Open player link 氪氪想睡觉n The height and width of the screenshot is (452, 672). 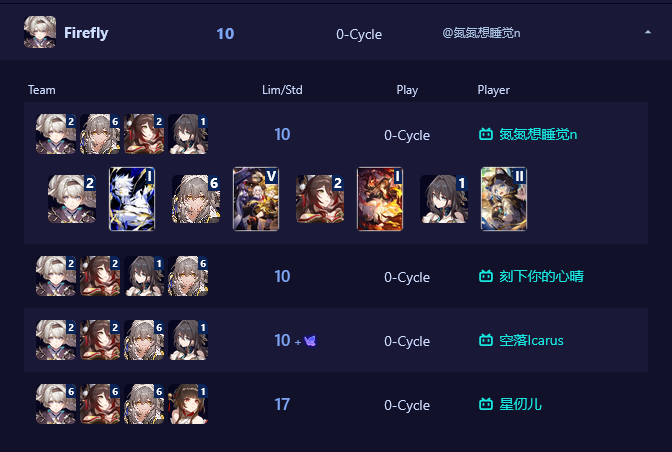pyautogui.click(x=538, y=135)
